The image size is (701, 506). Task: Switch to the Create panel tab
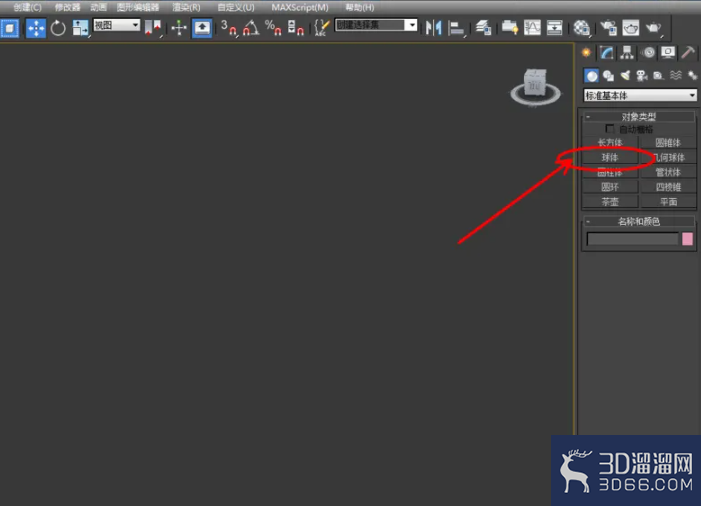tap(586, 53)
